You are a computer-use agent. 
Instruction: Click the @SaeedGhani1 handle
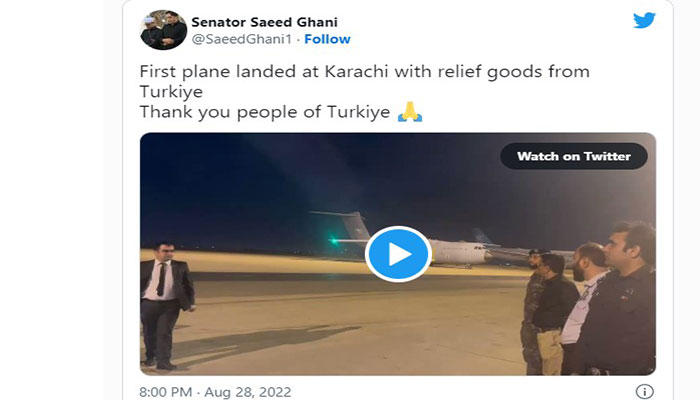pos(242,39)
